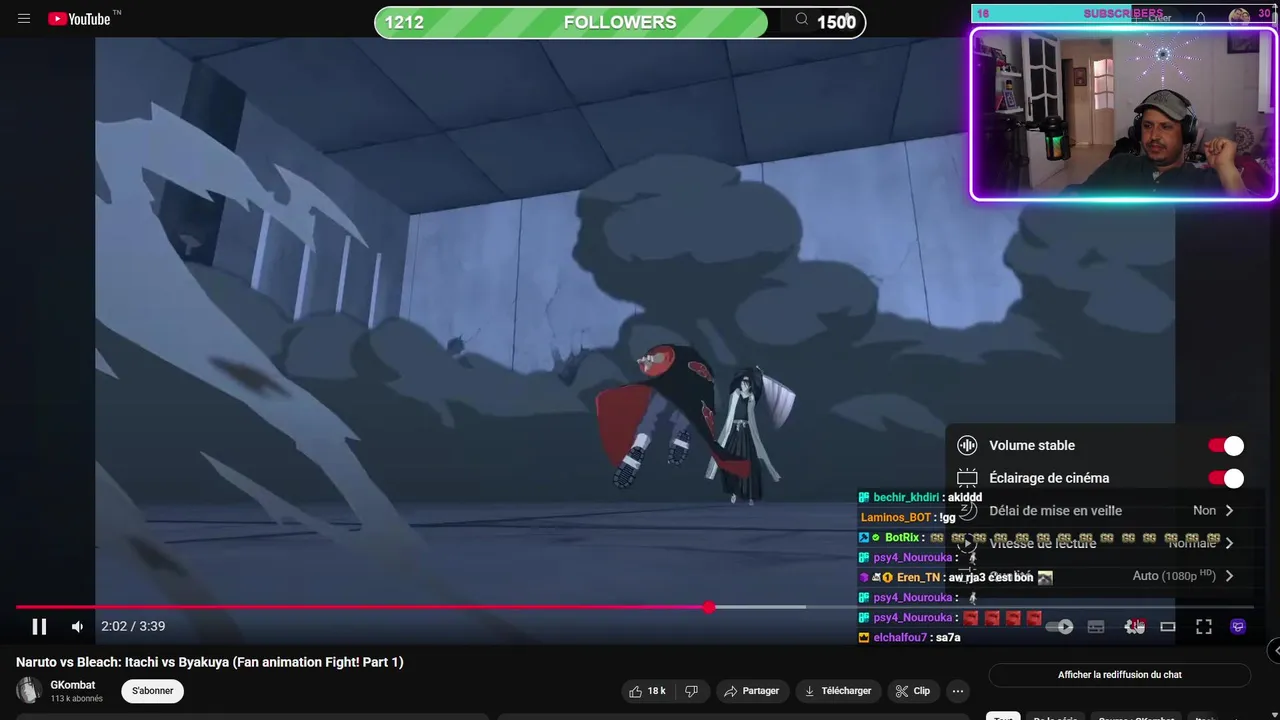Click chat username Eren_TN
Screen dimensions: 1280x720
pos(918,578)
